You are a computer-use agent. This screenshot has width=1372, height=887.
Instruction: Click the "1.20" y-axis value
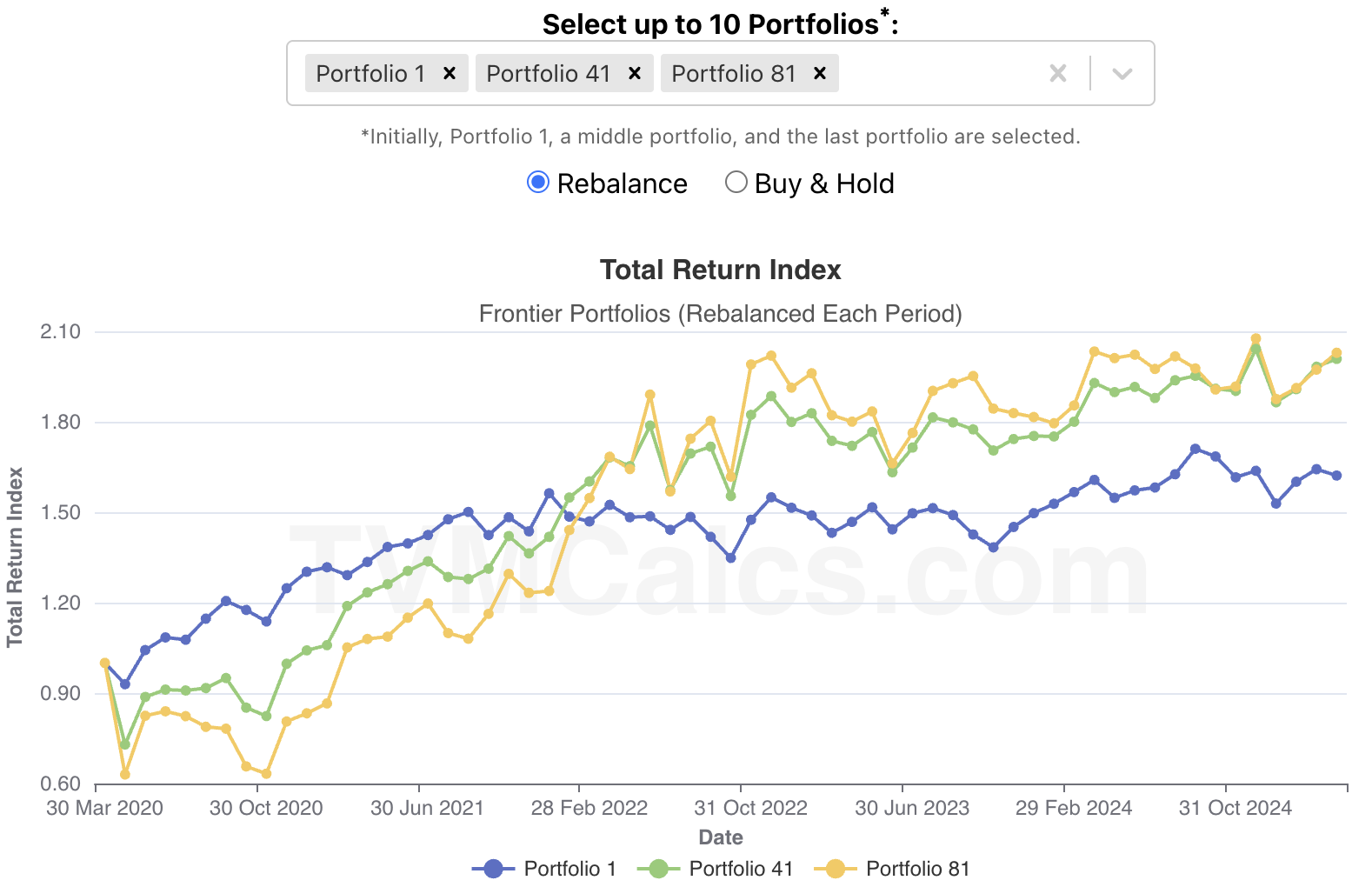(x=60, y=603)
